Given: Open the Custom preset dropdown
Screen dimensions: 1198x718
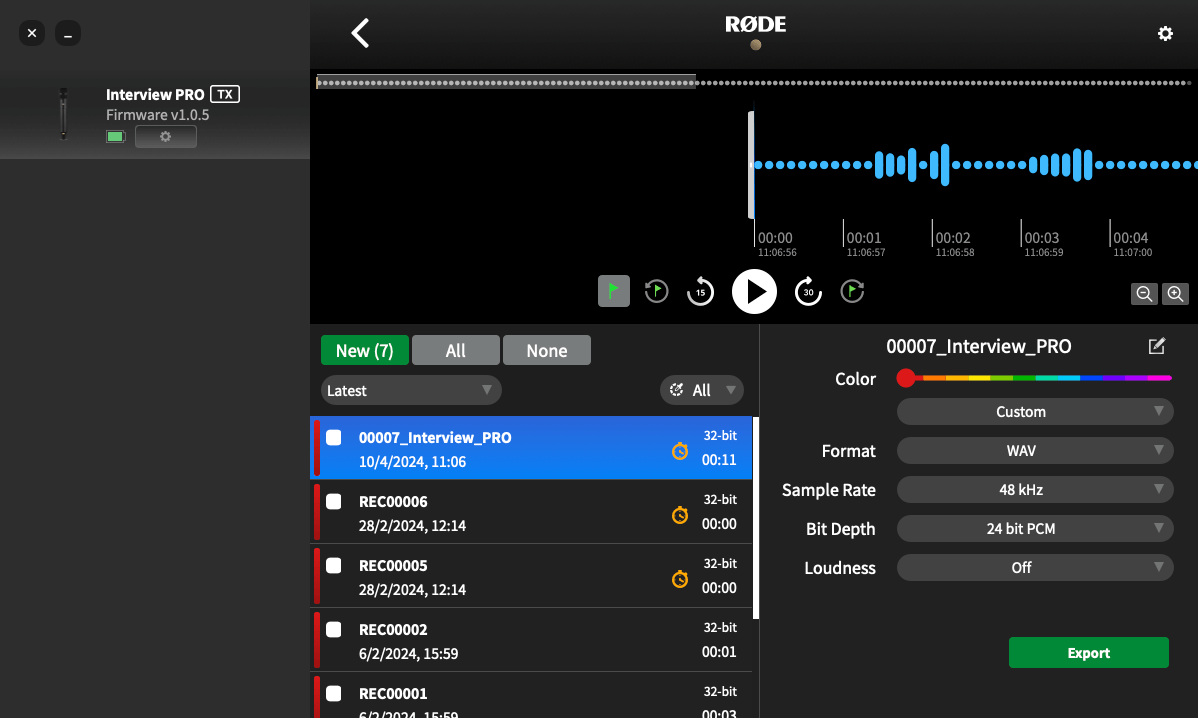Looking at the screenshot, I should tap(1035, 412).
